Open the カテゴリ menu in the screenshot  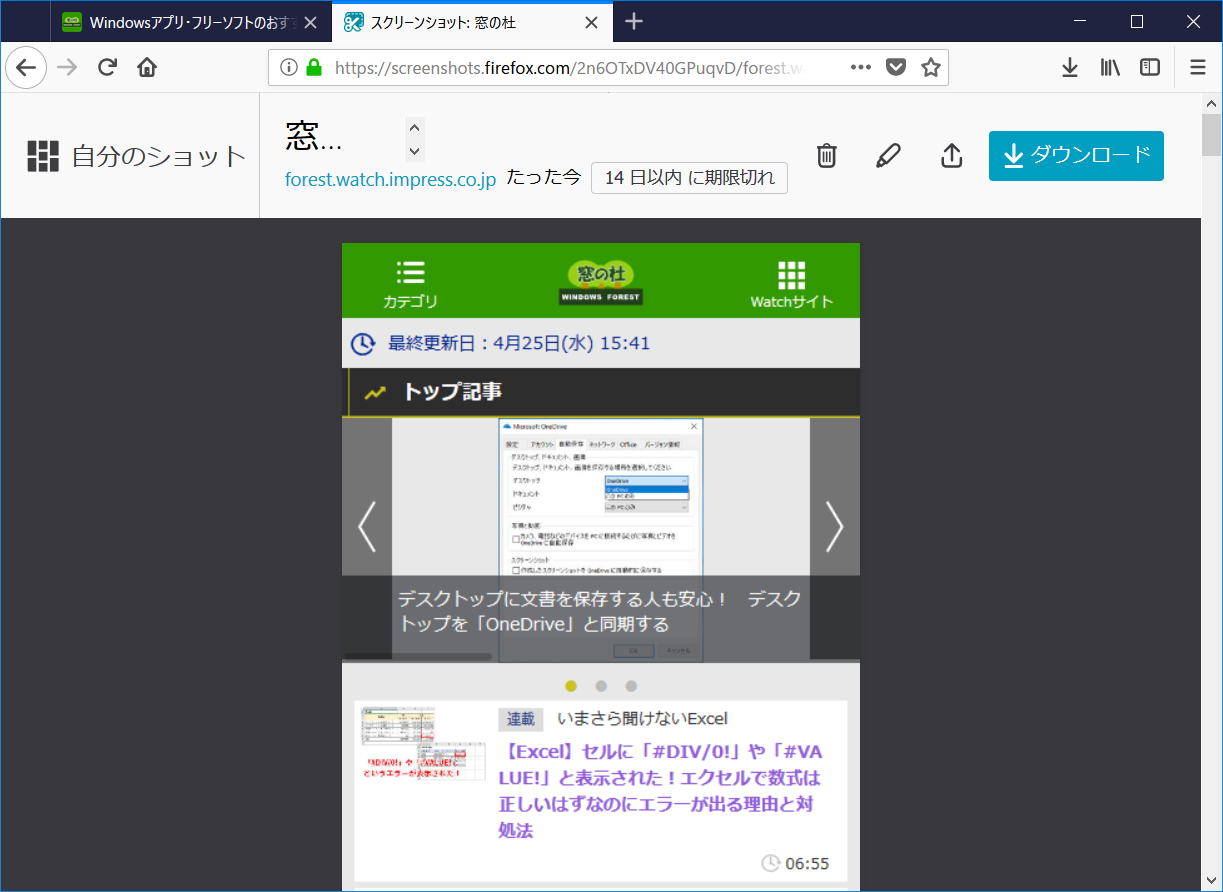[x=409, y=280]
